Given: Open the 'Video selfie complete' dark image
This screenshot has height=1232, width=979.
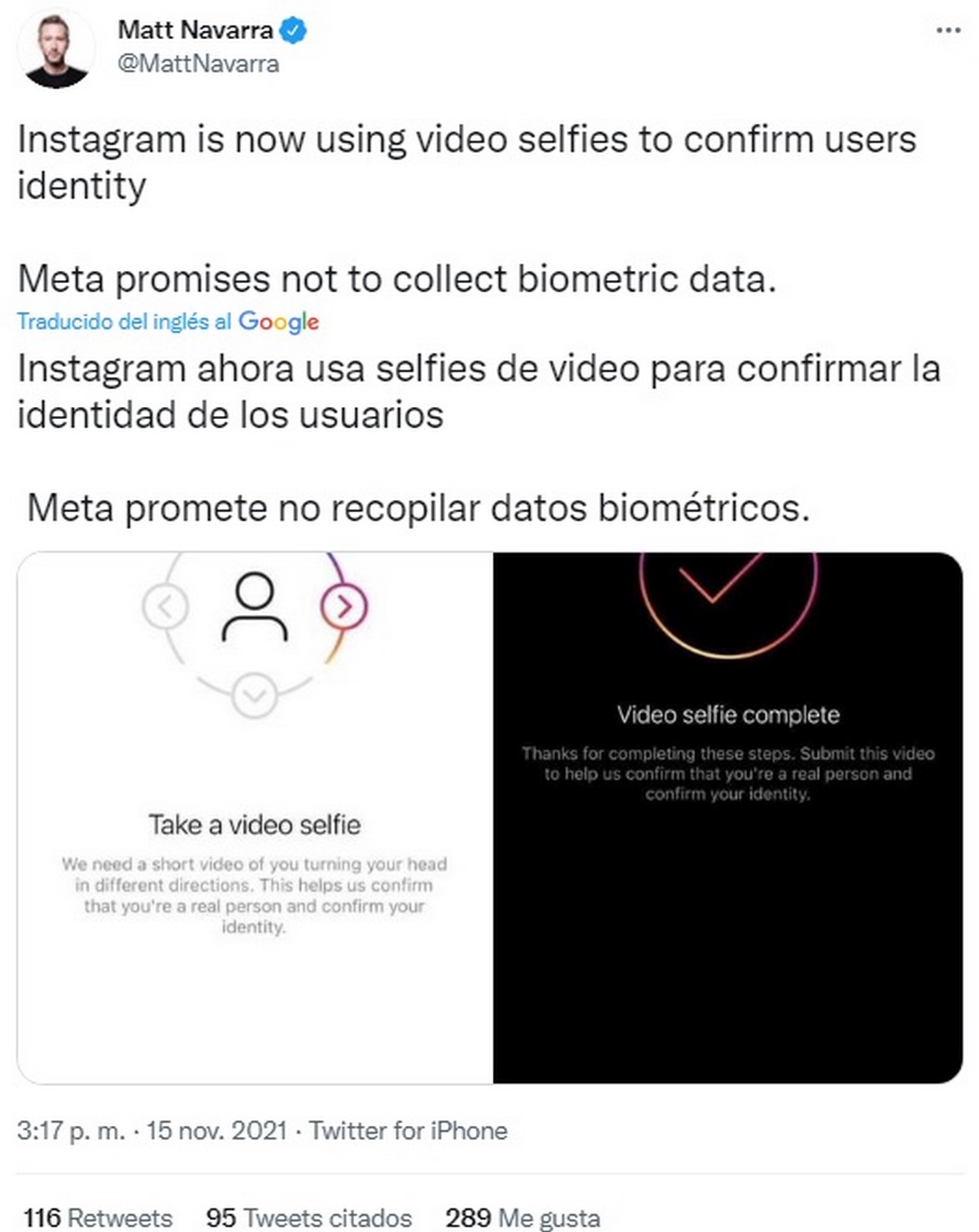Looking at the screenshot, I should click(x=728, y=818).
